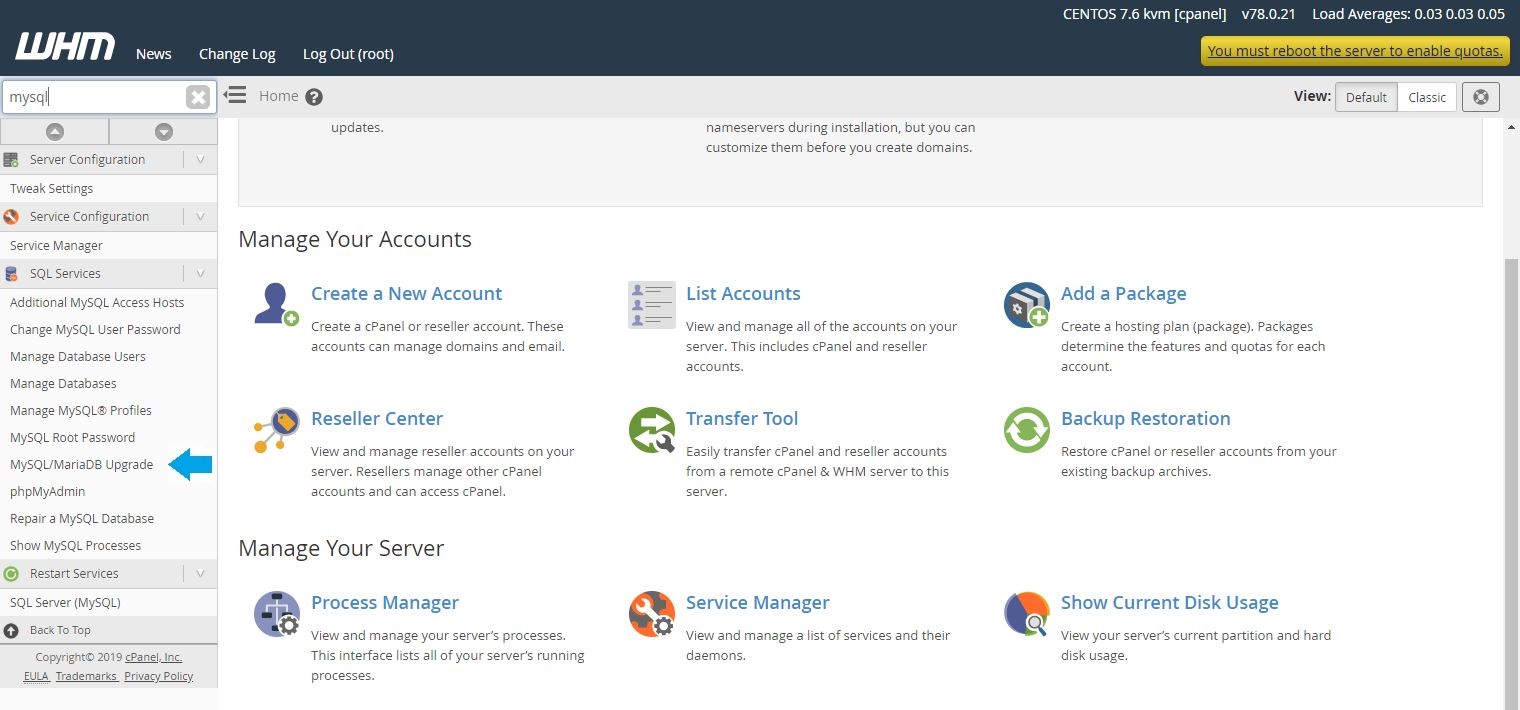
Task: Collapse the SQL Services section chevron
Action: coord(200,274)
